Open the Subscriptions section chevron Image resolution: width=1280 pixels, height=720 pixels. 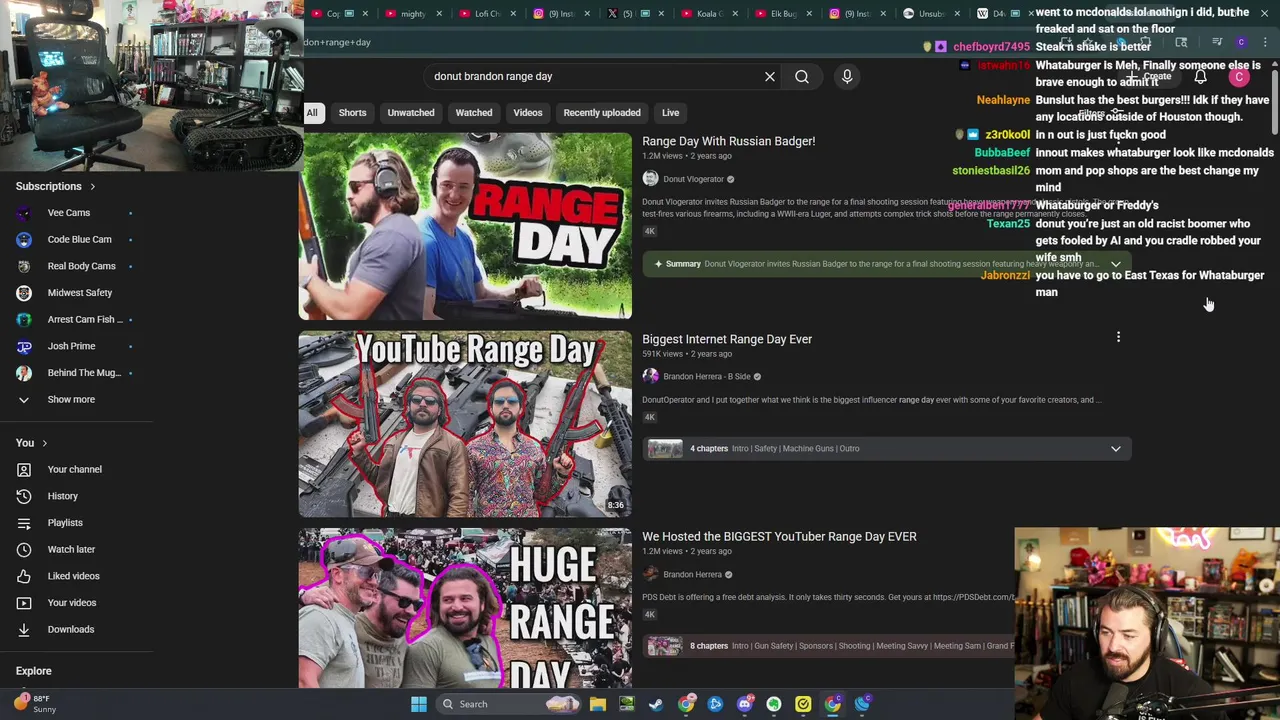[93, 186]
